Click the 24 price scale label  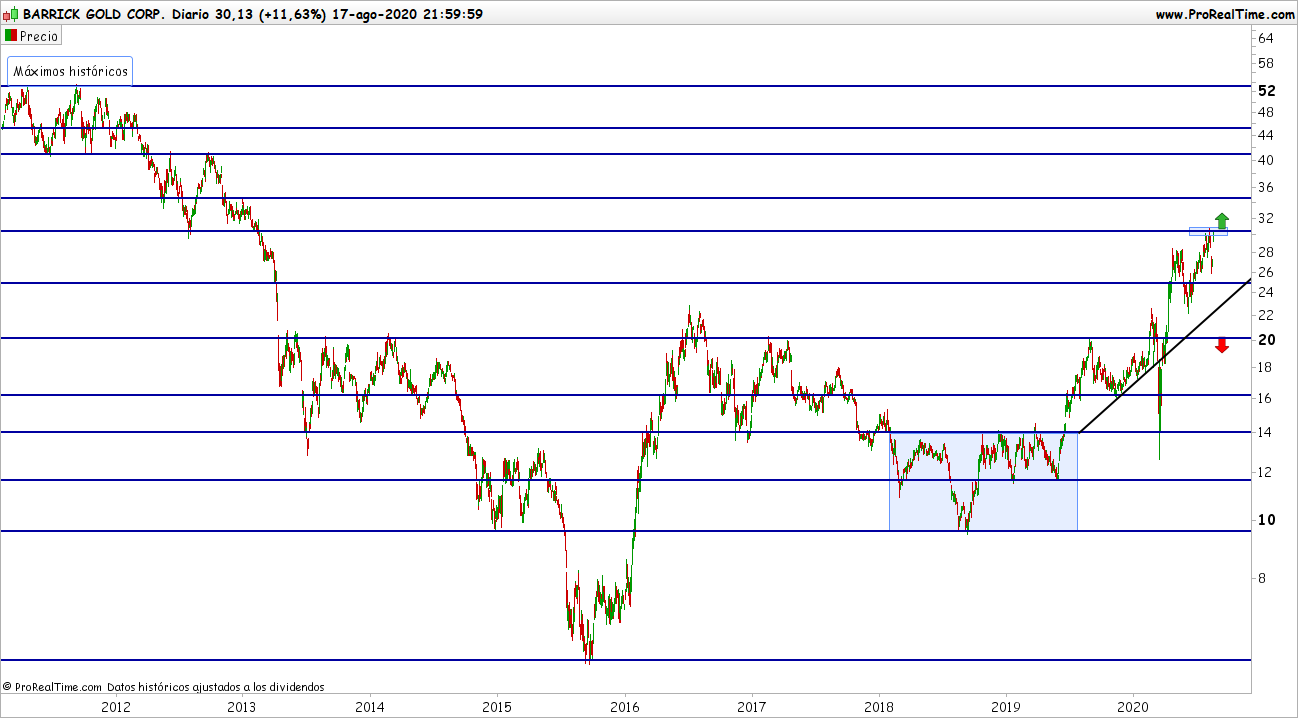click(x=1265, y=293)
